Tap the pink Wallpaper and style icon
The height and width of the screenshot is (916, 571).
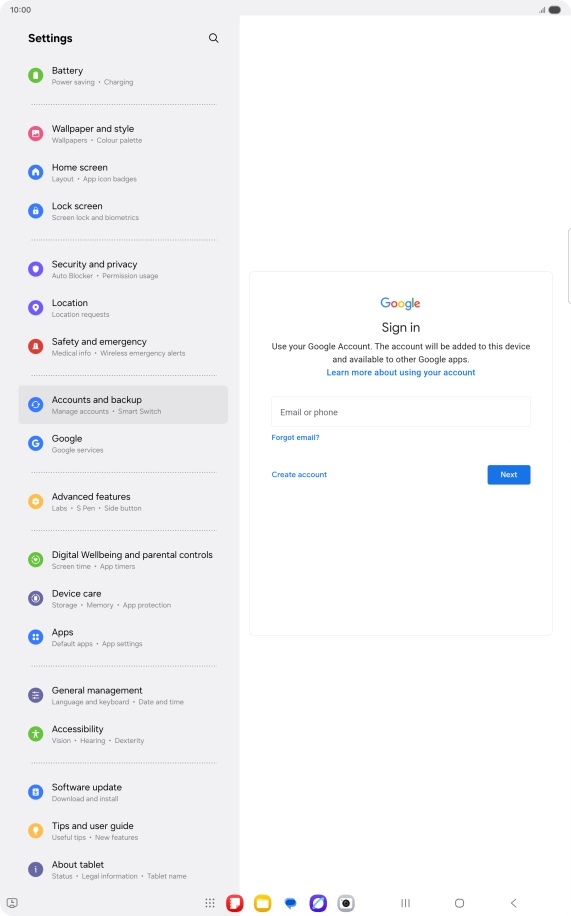(36, 134)
